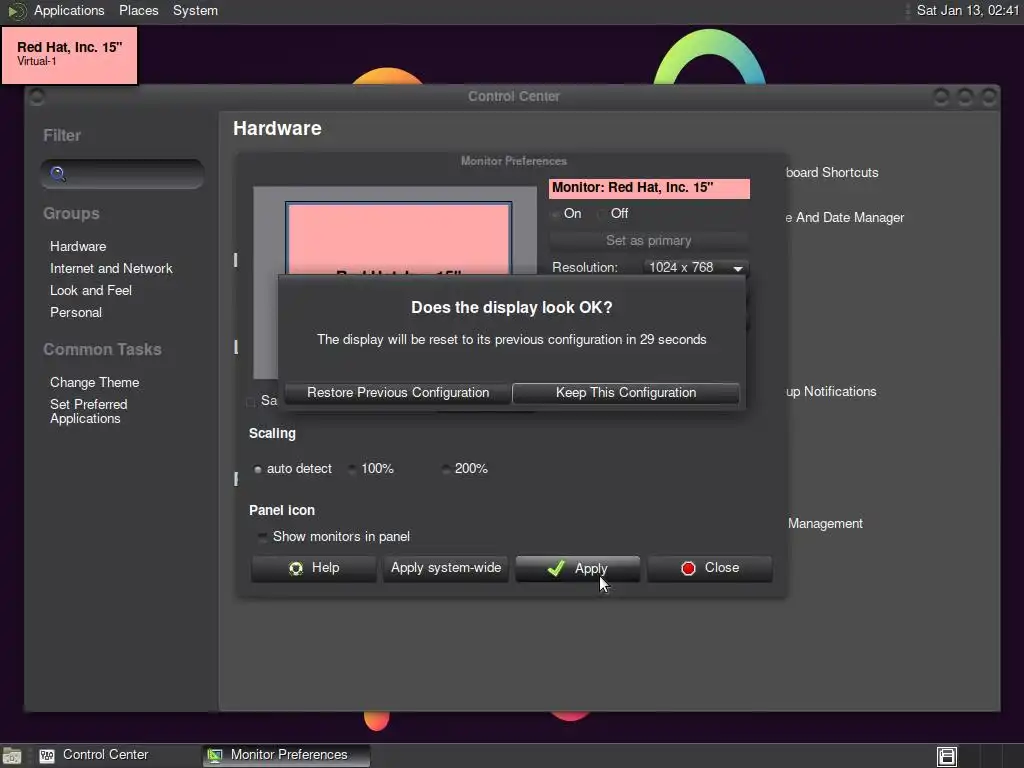Click the Control Center window menu button
Screen dimensions: 1024x768
click(37, 97)
